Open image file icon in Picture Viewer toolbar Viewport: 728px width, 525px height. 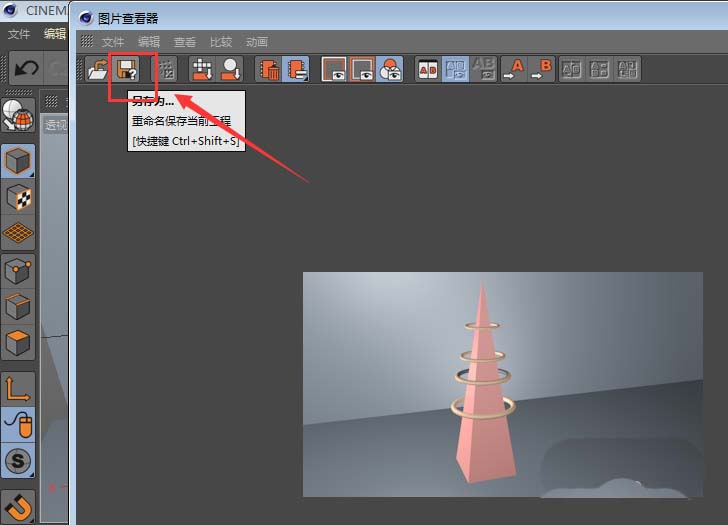(98, 69)
